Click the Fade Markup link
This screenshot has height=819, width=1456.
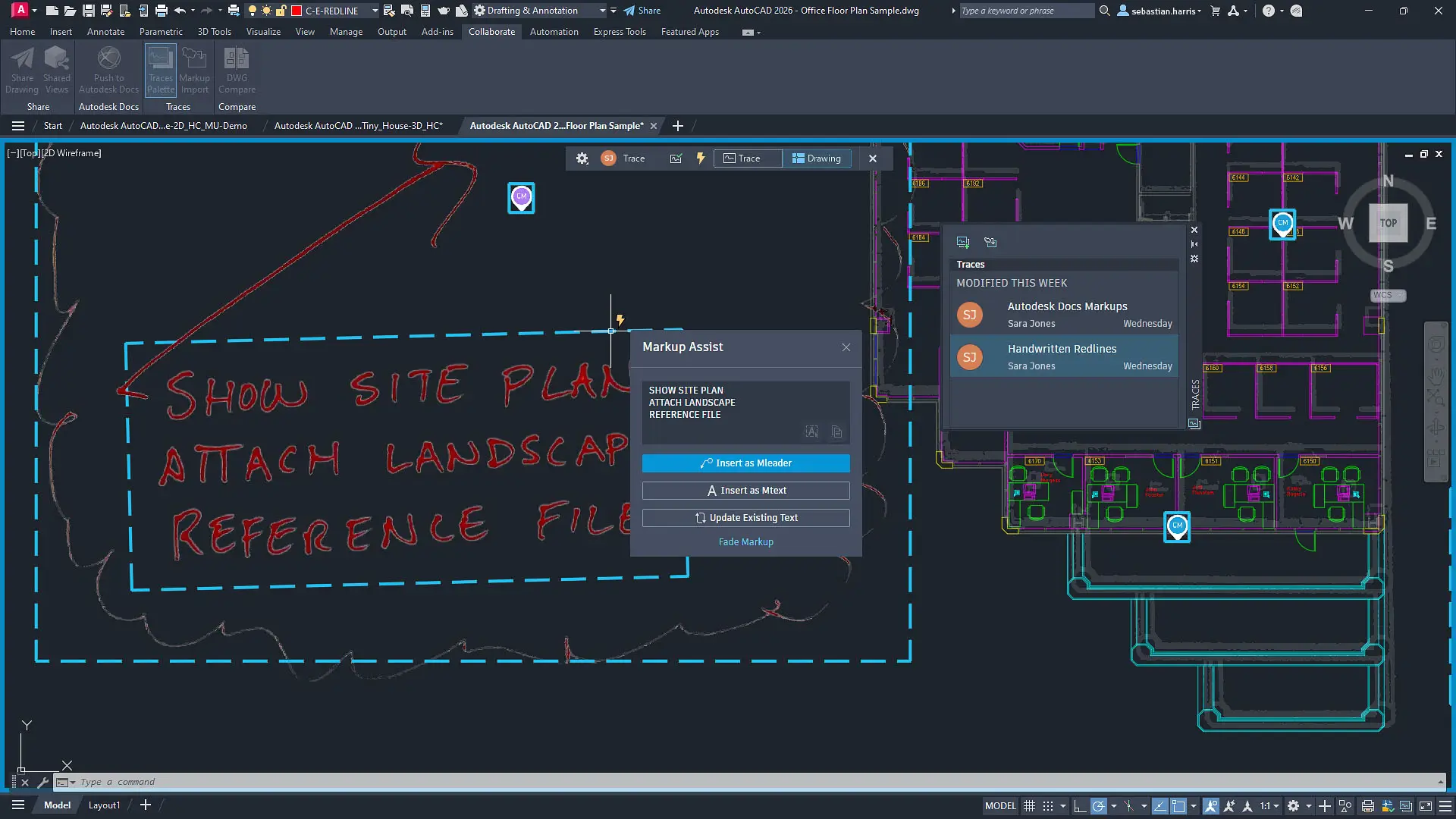745,541
